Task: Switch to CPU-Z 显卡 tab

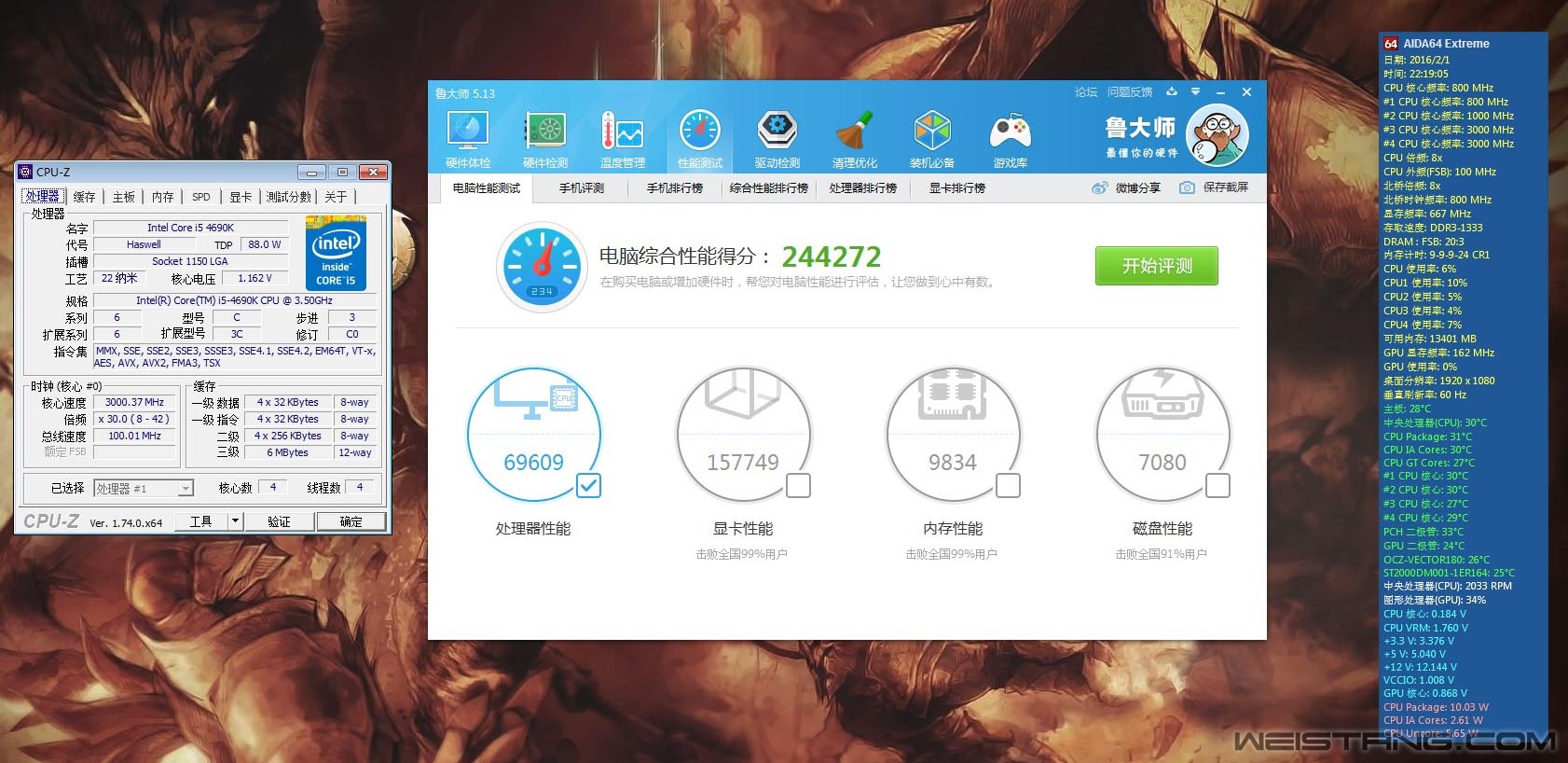Action: (241, 197)
